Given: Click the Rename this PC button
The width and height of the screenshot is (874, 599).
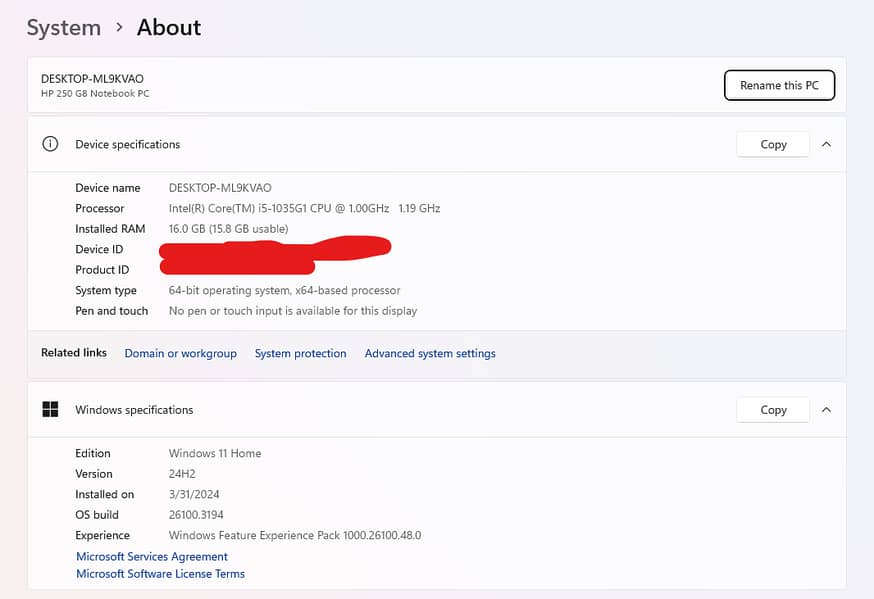Looking at the screenshot, I should (779, 86).
